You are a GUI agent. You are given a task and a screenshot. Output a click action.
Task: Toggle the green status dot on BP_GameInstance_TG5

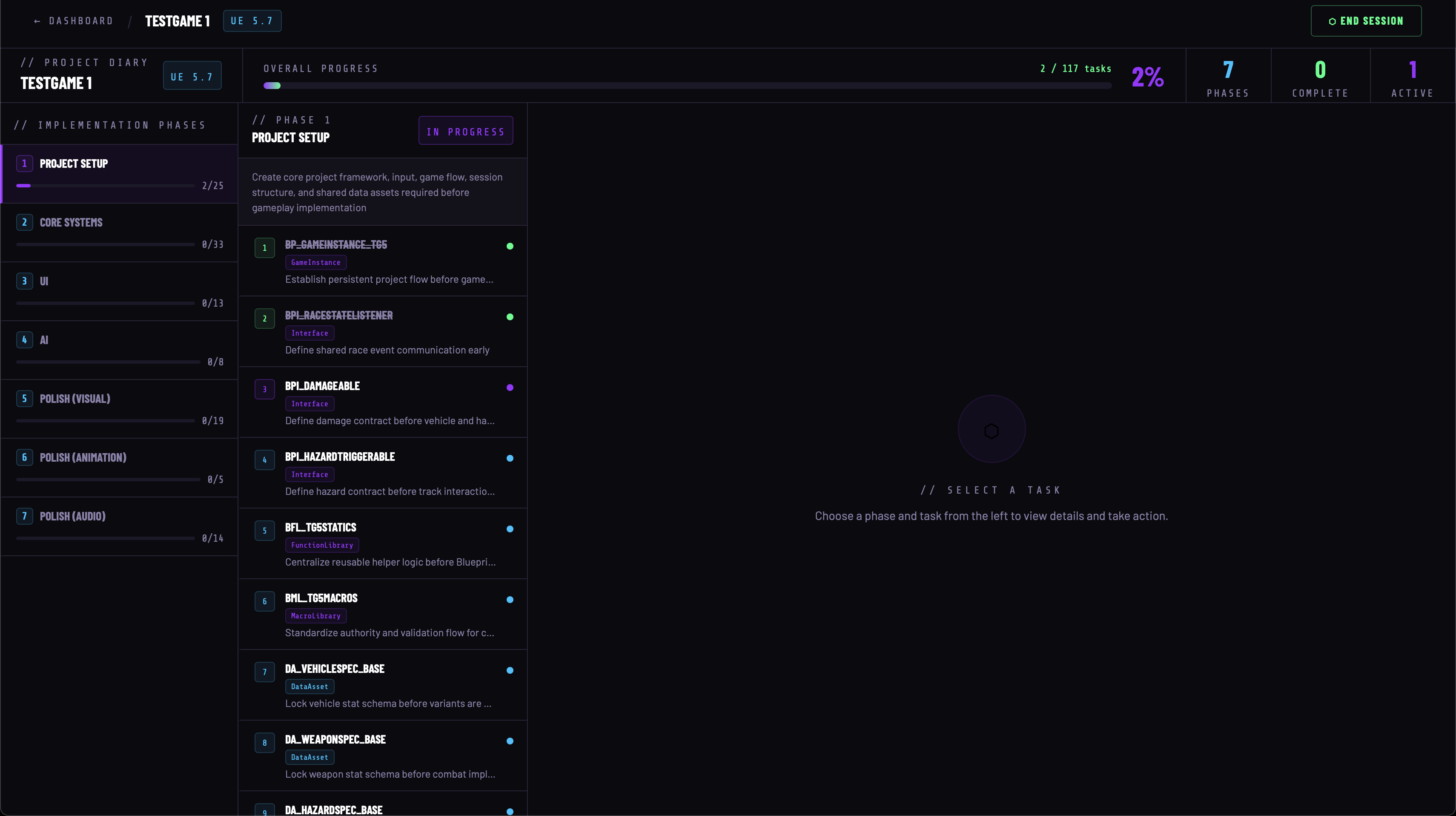pyautogui.click(x=509, y=247)
